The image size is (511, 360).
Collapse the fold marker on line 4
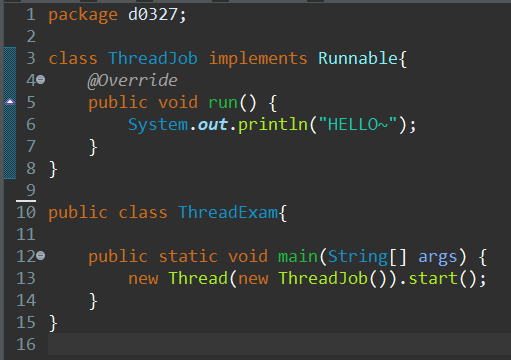click(x=41, y=80)
